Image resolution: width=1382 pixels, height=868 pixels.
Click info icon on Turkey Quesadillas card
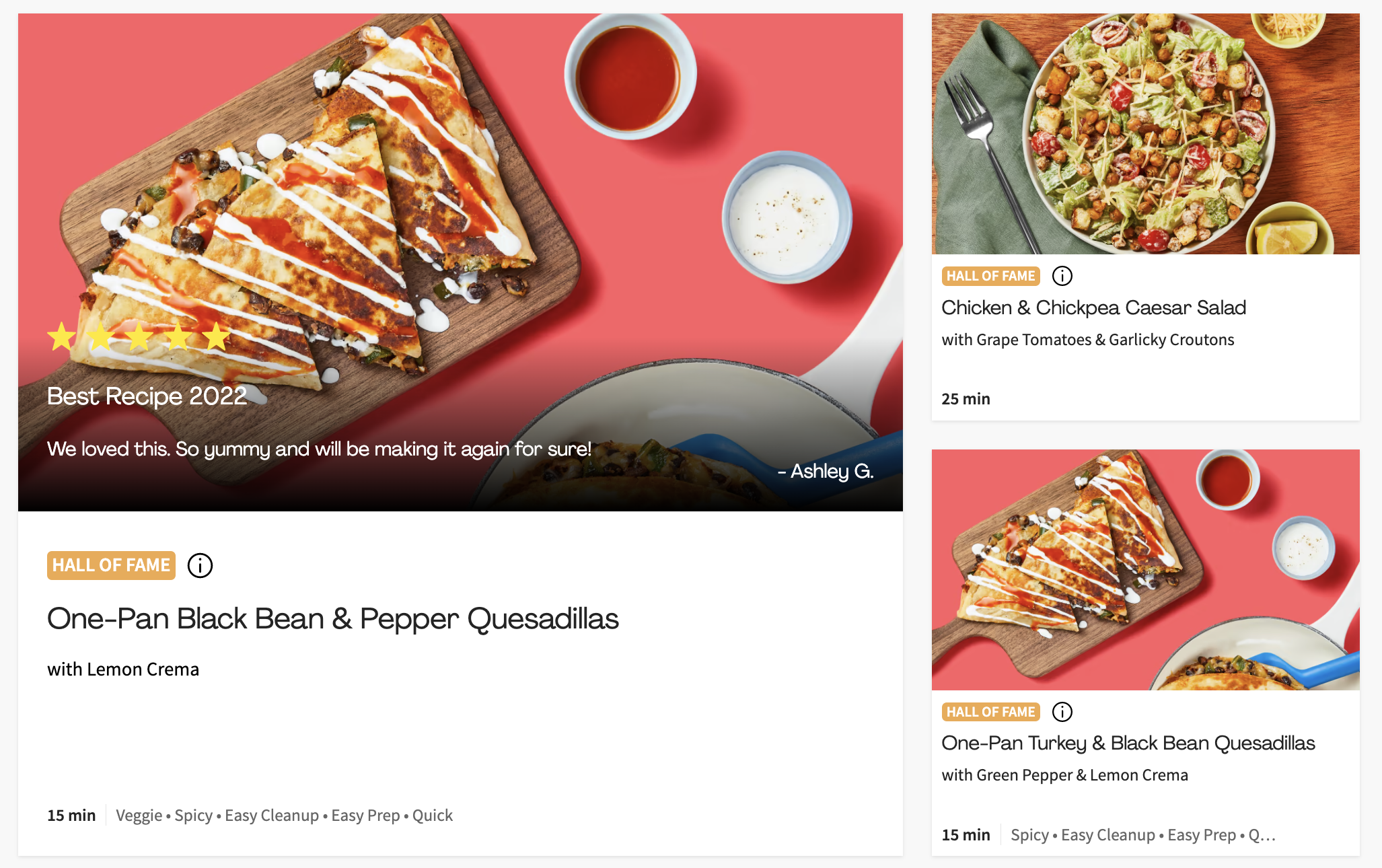[1062, 712]
